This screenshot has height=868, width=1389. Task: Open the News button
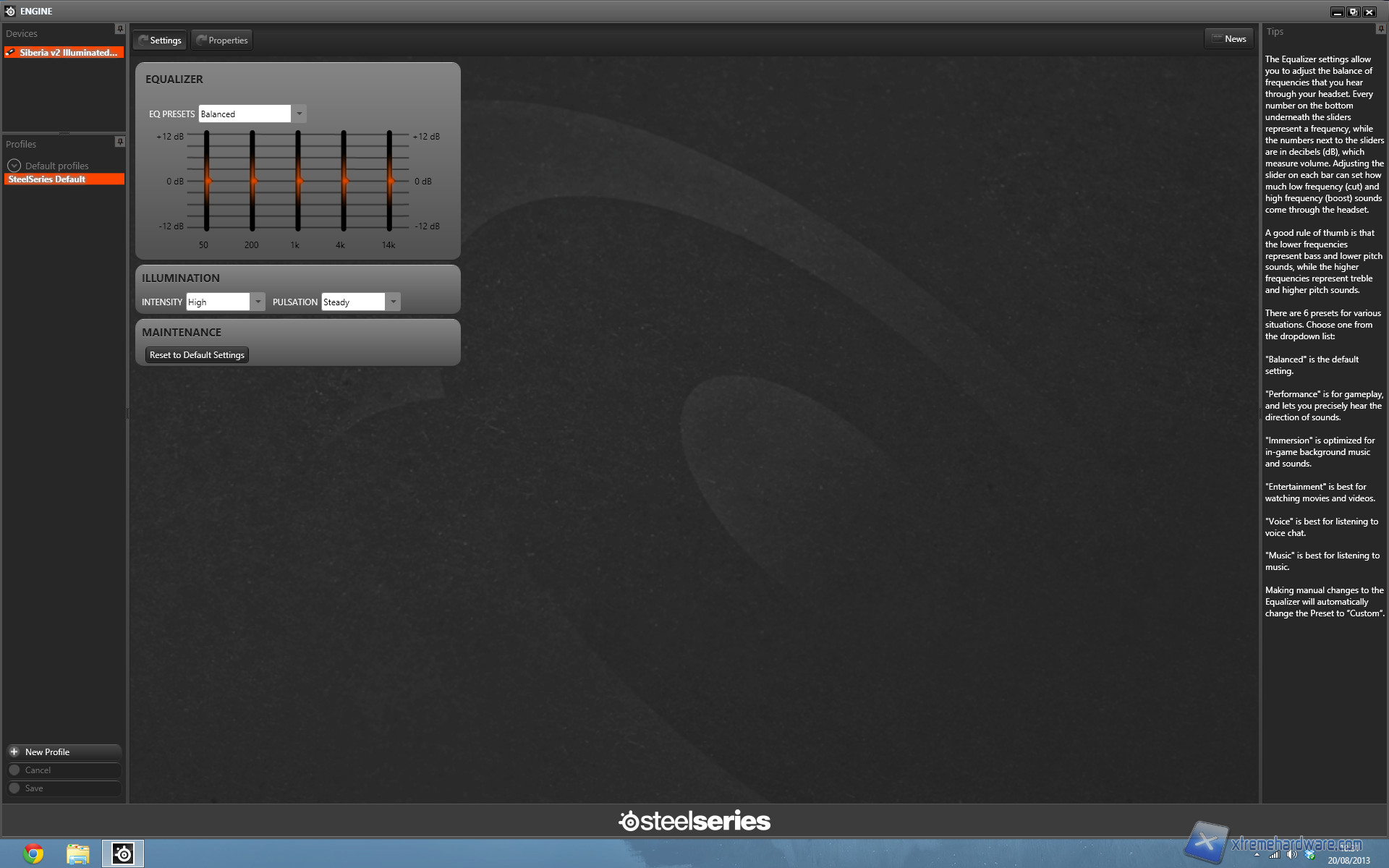(x=1229, y=38)
